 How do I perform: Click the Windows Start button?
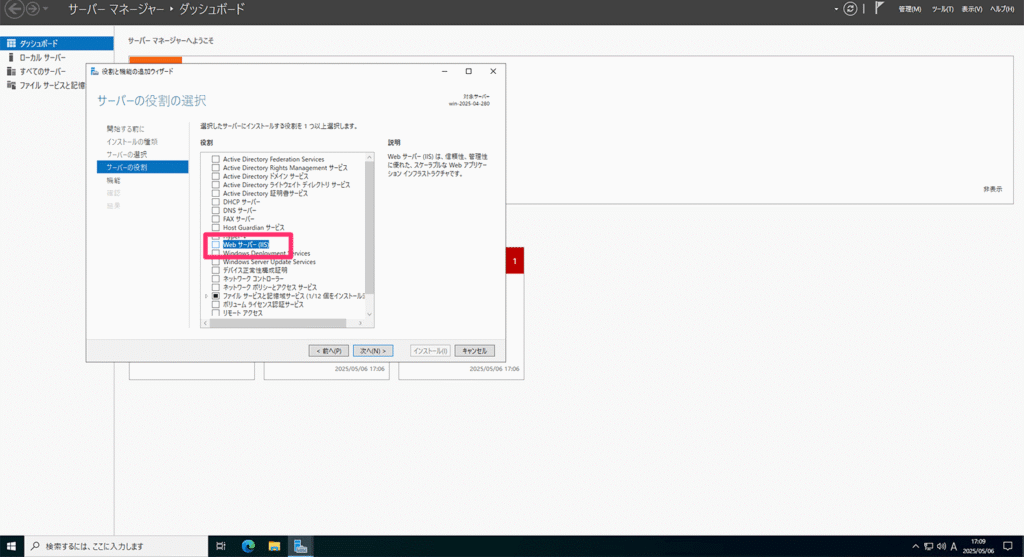point(11,546)
